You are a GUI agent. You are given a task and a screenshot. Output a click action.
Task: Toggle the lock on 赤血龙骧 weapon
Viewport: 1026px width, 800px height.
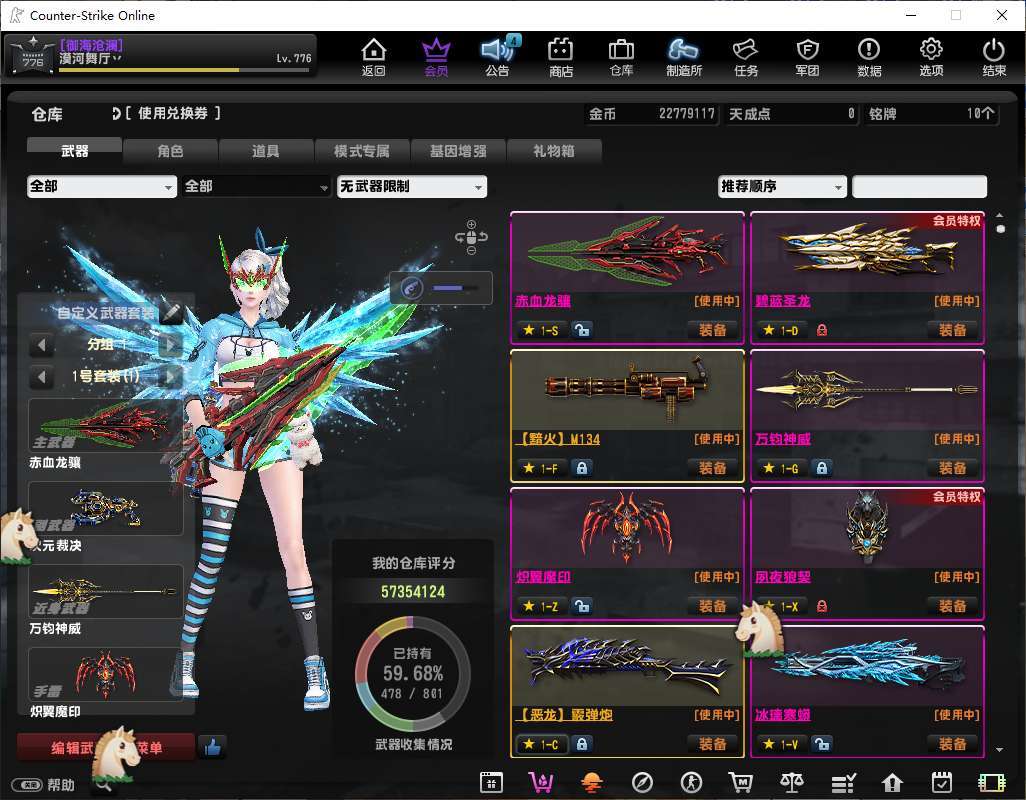(581, 330)
